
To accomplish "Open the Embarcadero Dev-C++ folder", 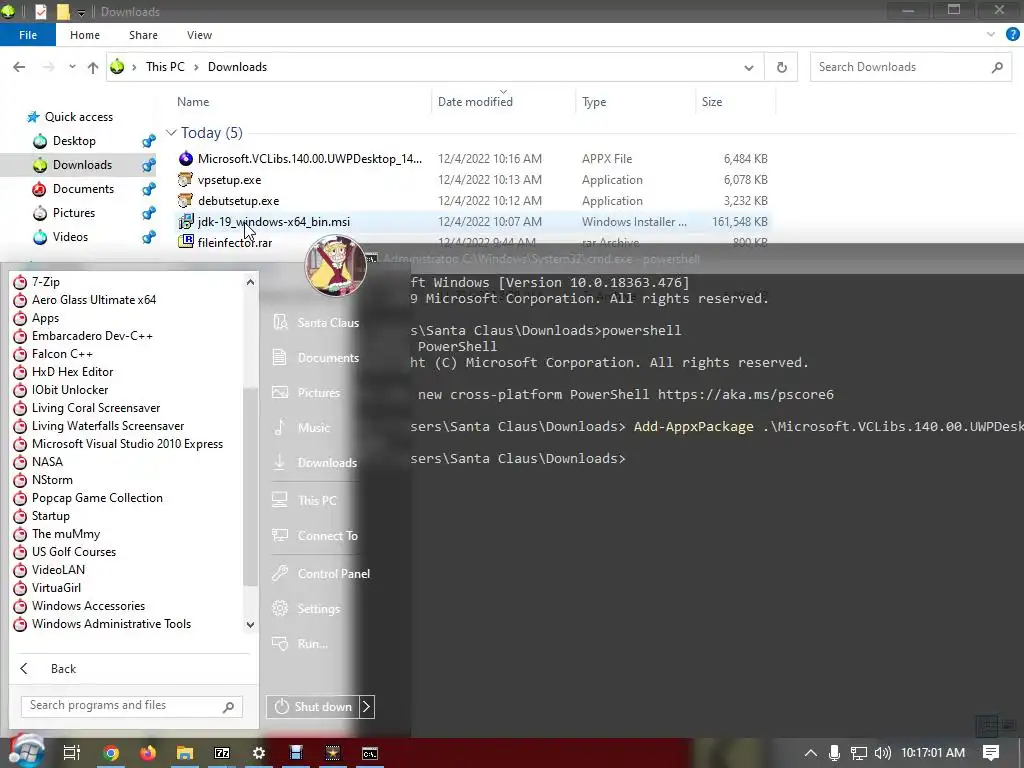I will (83, 336).
